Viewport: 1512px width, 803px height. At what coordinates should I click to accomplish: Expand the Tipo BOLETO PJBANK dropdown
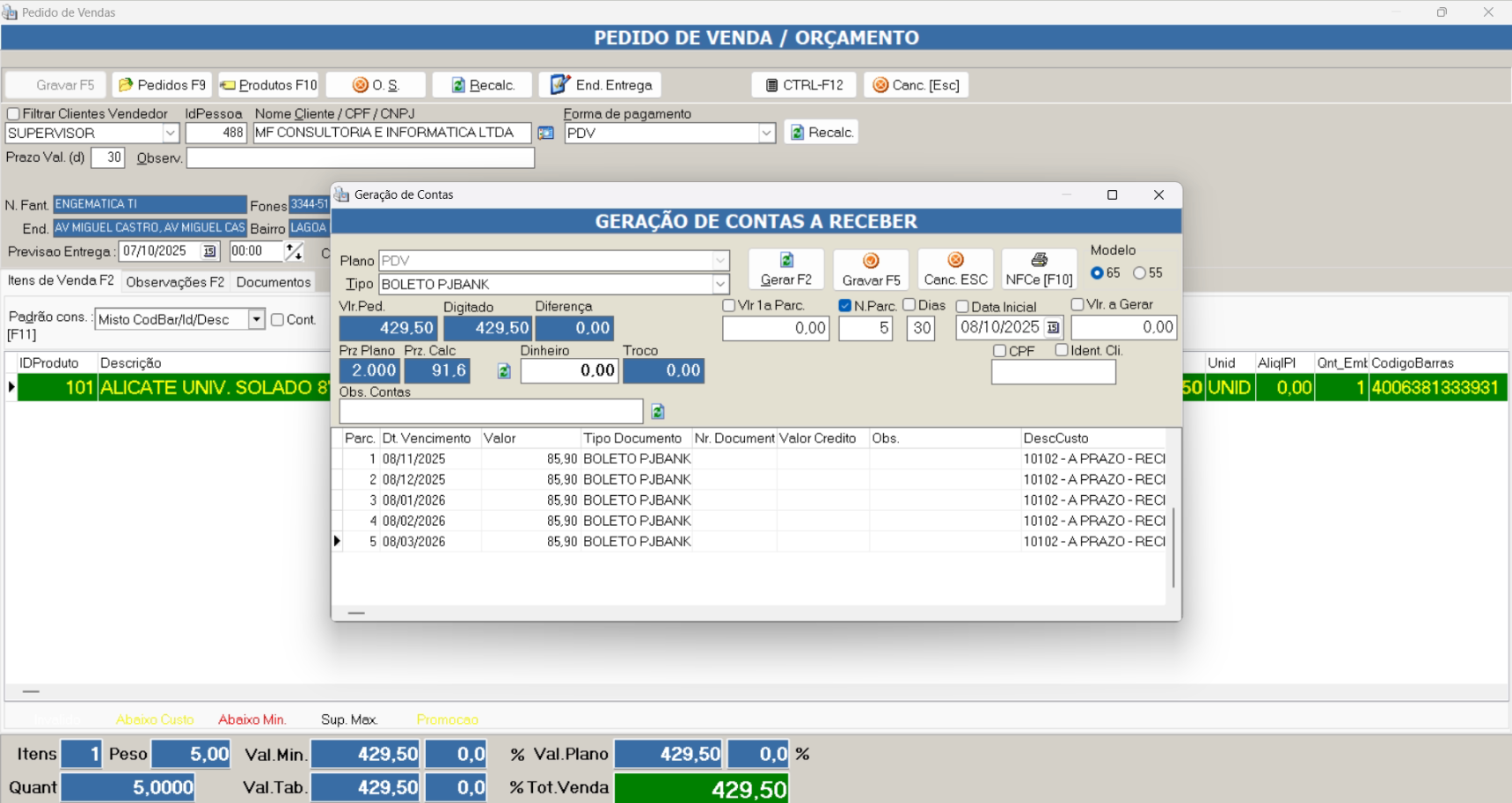coord(720,284)
